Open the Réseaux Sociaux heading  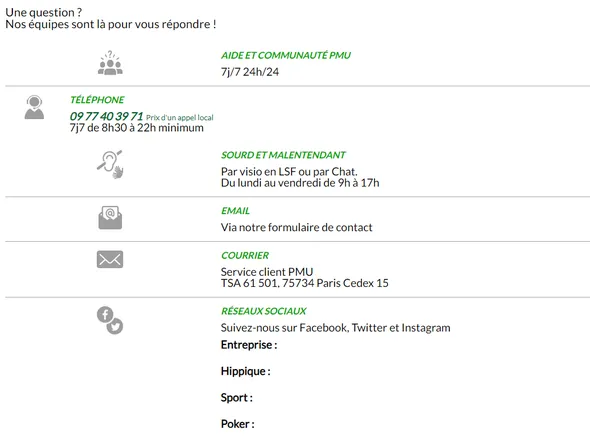(x=263, y=311)
